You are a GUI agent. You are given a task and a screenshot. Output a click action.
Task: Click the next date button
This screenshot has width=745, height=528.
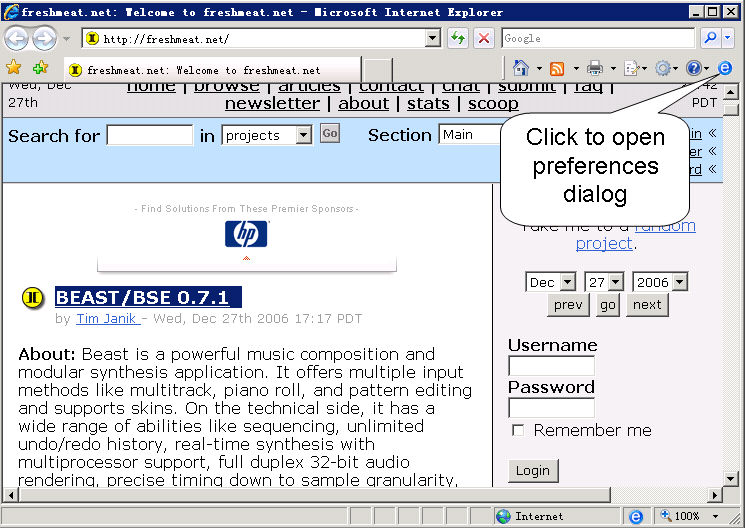point(647,305)
